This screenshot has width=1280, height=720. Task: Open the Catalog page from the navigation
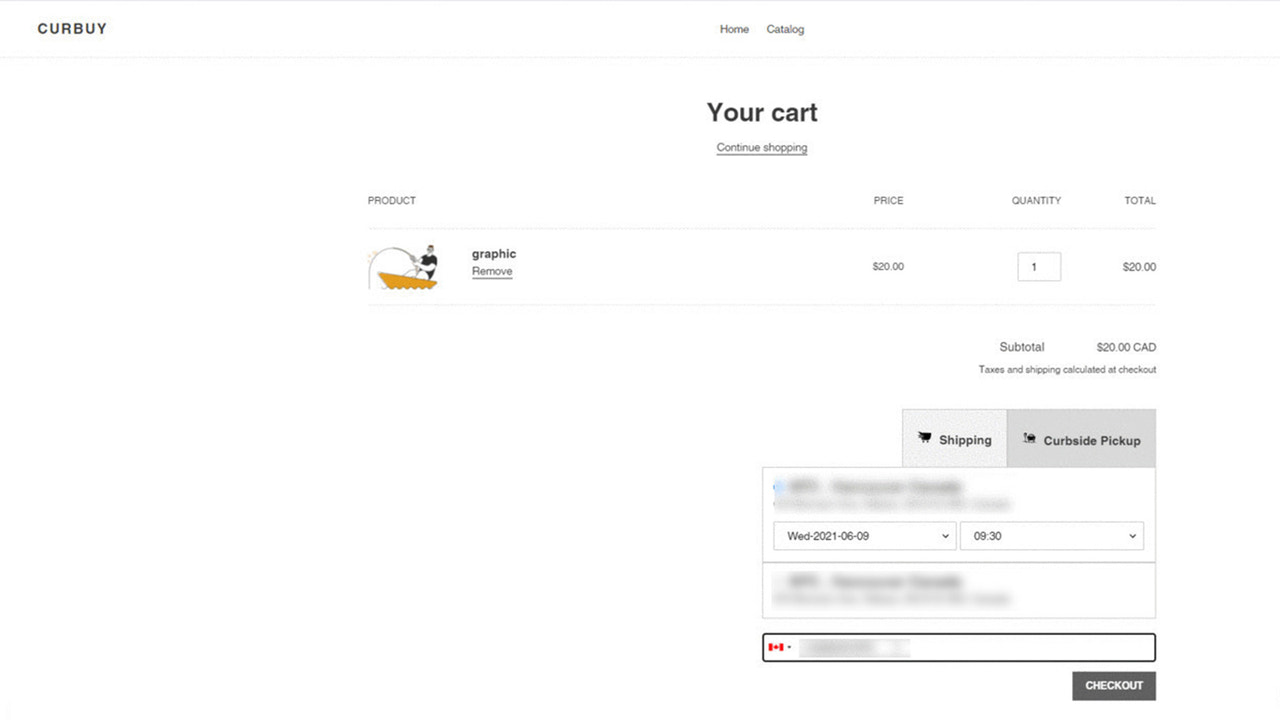[785, 29]
